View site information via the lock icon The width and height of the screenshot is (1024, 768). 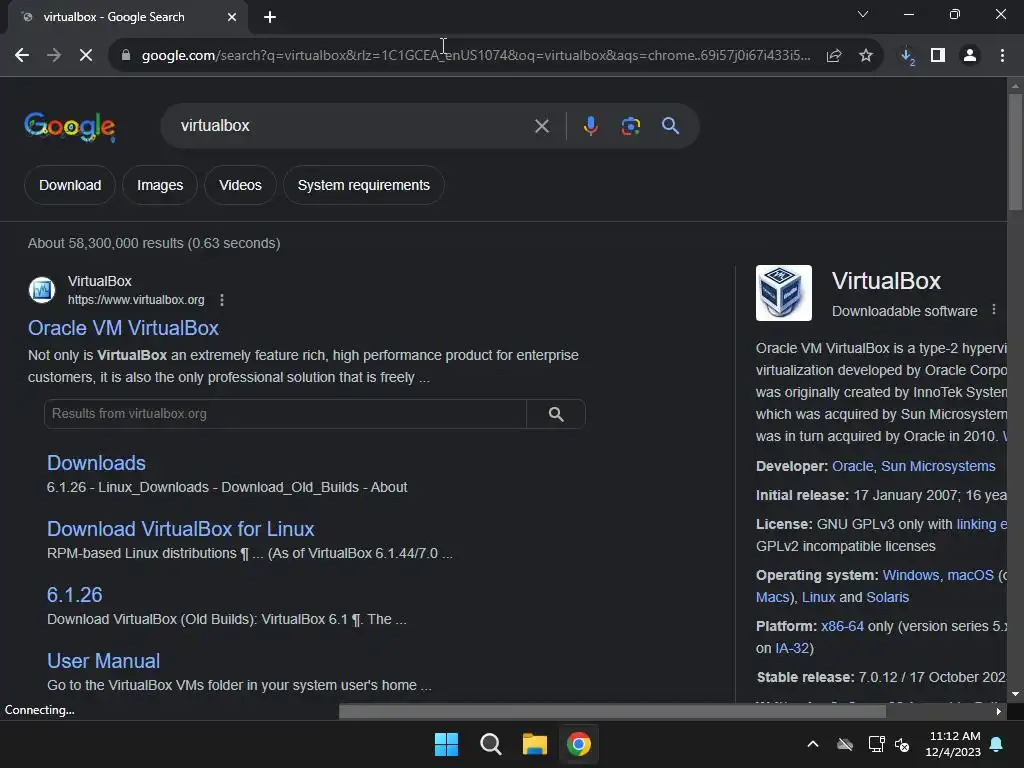pyautogui.click(x=126, y=56)
